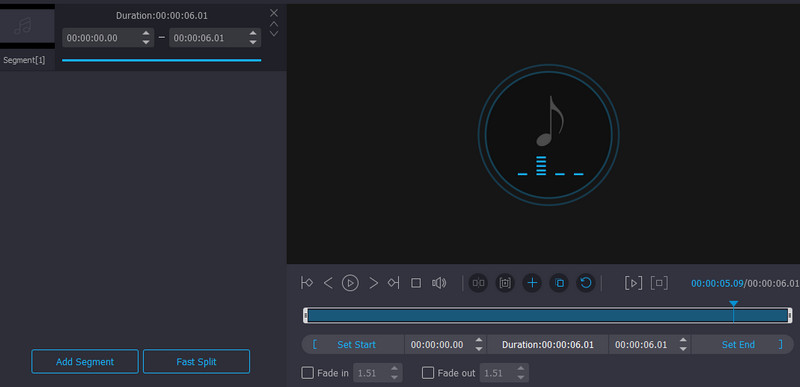
Task: Click inside the blue timeline bar
Action: coord(547,316)
